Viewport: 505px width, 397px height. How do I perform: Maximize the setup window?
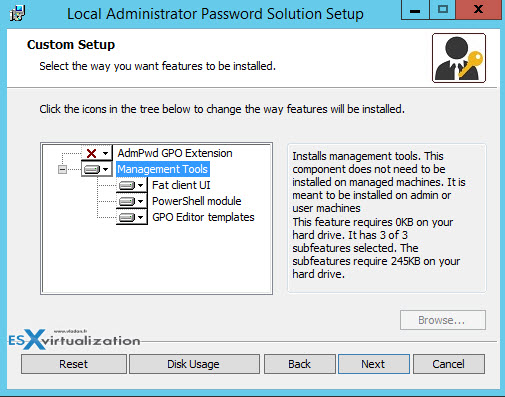442,10
